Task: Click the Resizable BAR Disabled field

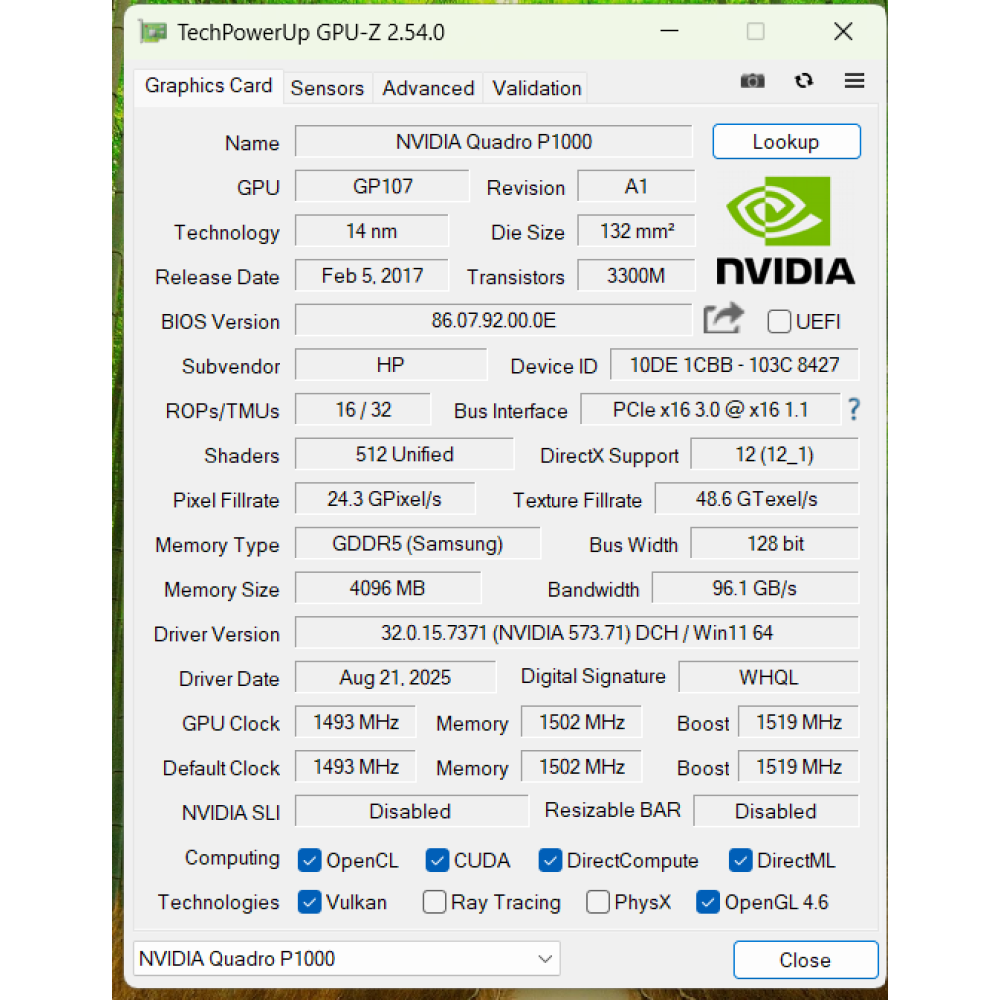Action: (x=776, y=811)
